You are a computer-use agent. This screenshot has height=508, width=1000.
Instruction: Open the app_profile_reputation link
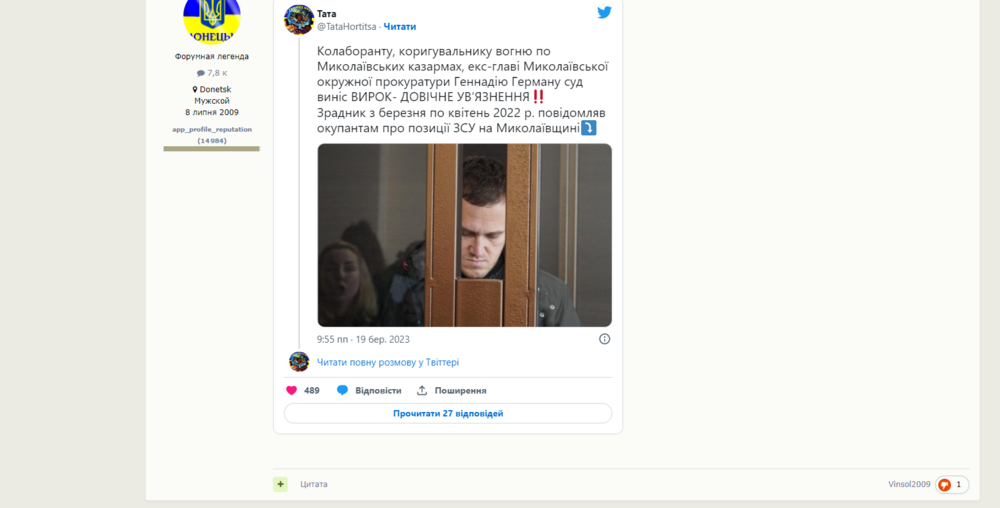tap(212, 129)
